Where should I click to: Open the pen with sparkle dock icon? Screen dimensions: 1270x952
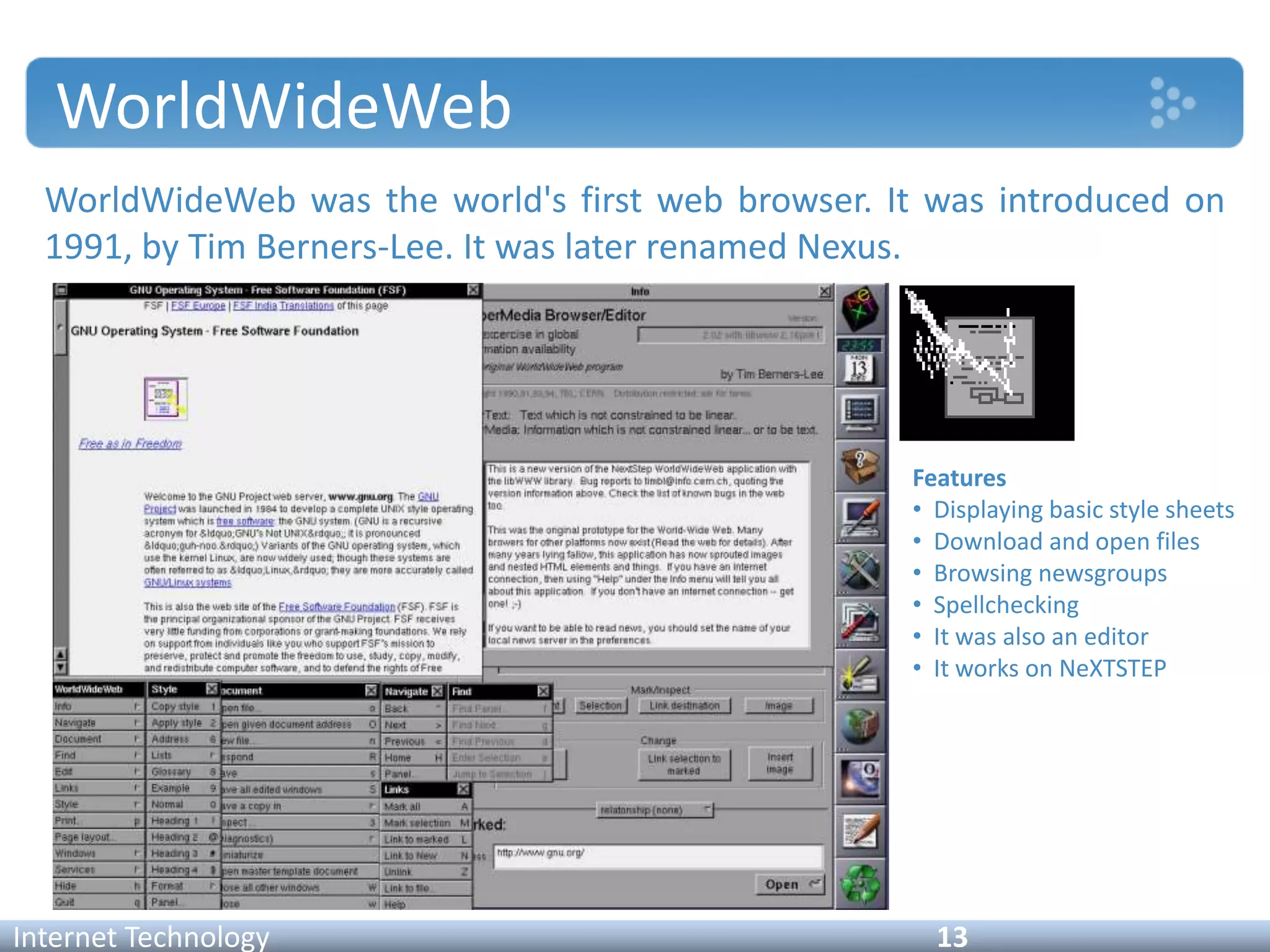(x=860, y=674)
